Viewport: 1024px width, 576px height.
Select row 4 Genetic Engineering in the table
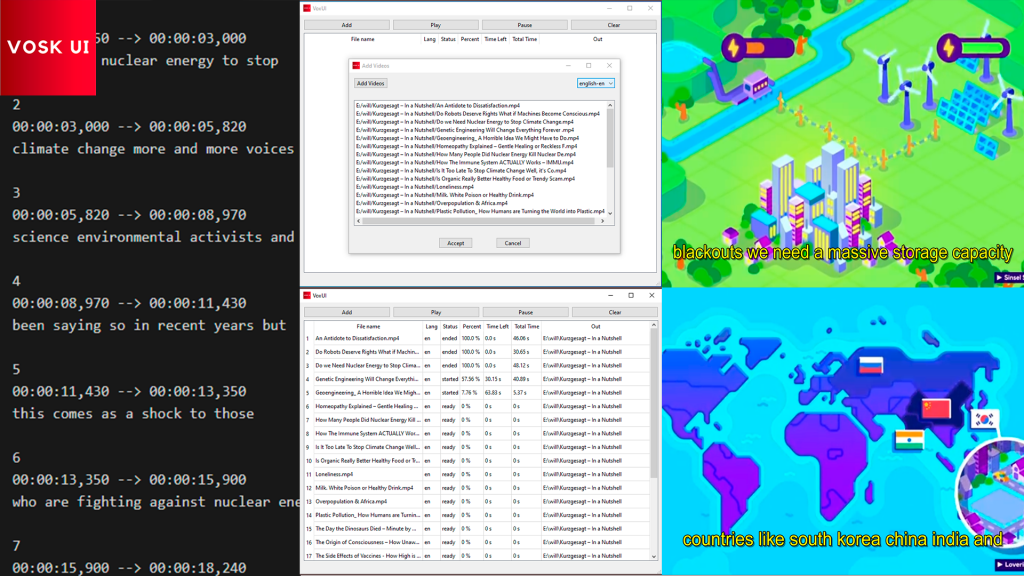coord(367,379)
